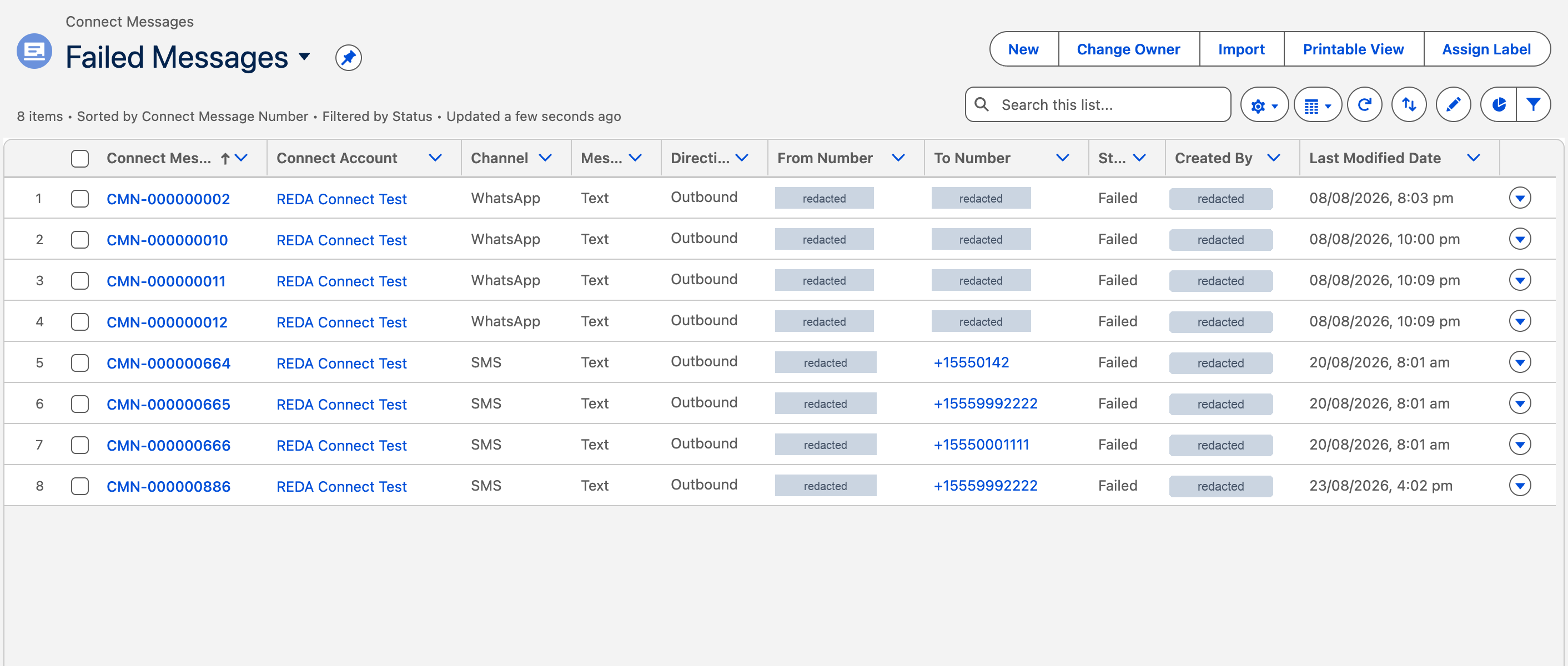1568x666 pixels.
Task: Click the sort arrows icon button
Action: (x=1409, y=105)
